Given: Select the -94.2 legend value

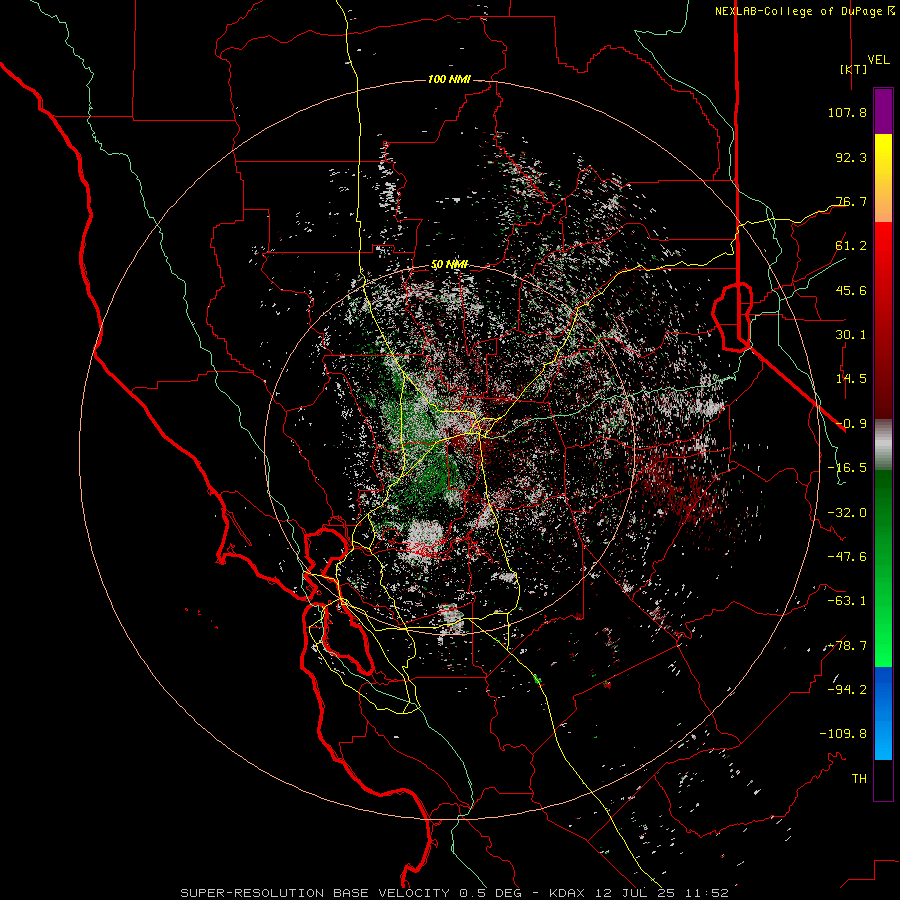Looking at the screenshot, I should pos(847,690).
